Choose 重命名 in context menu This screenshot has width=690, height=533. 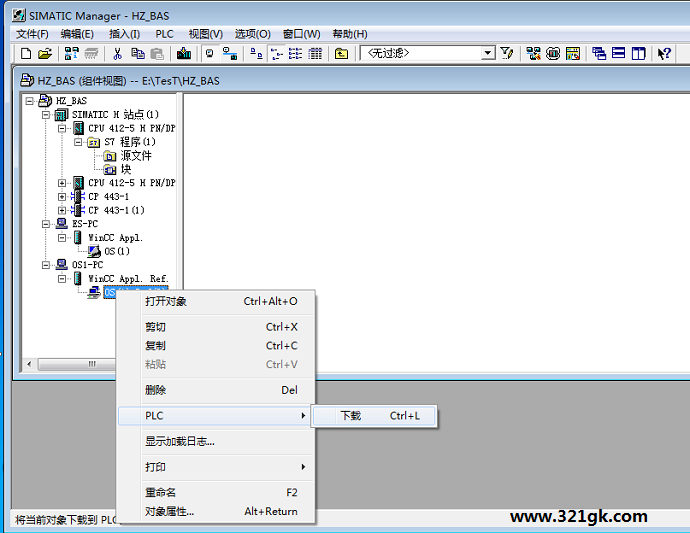217,493
